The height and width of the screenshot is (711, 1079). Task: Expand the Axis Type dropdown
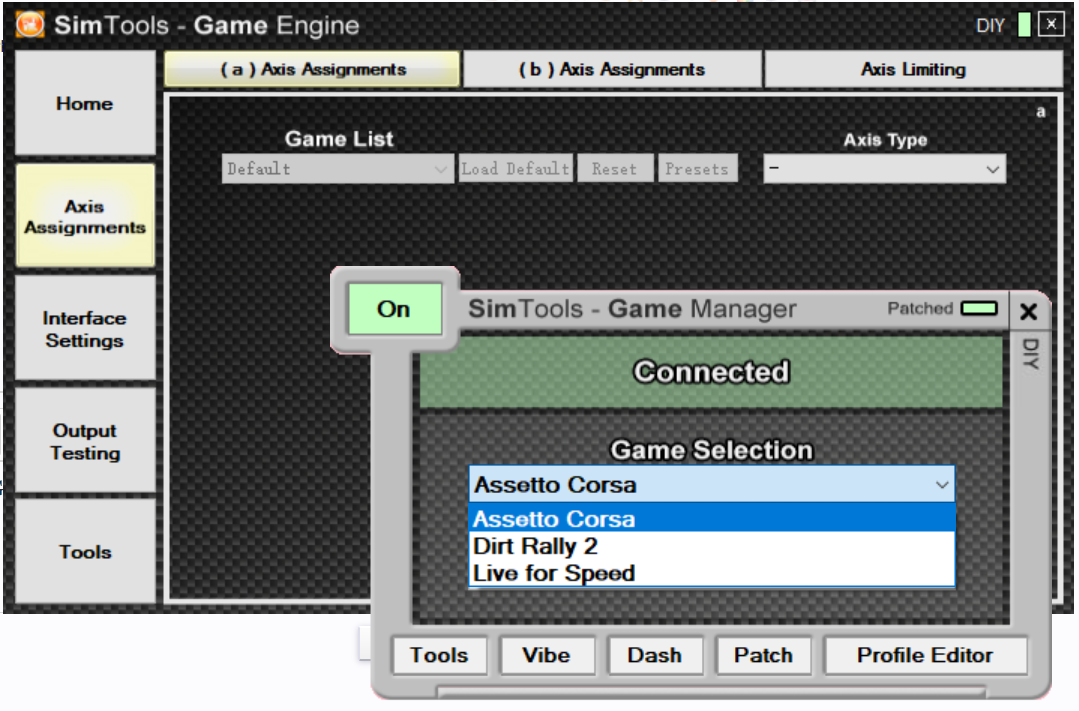[x=884, y=169]
